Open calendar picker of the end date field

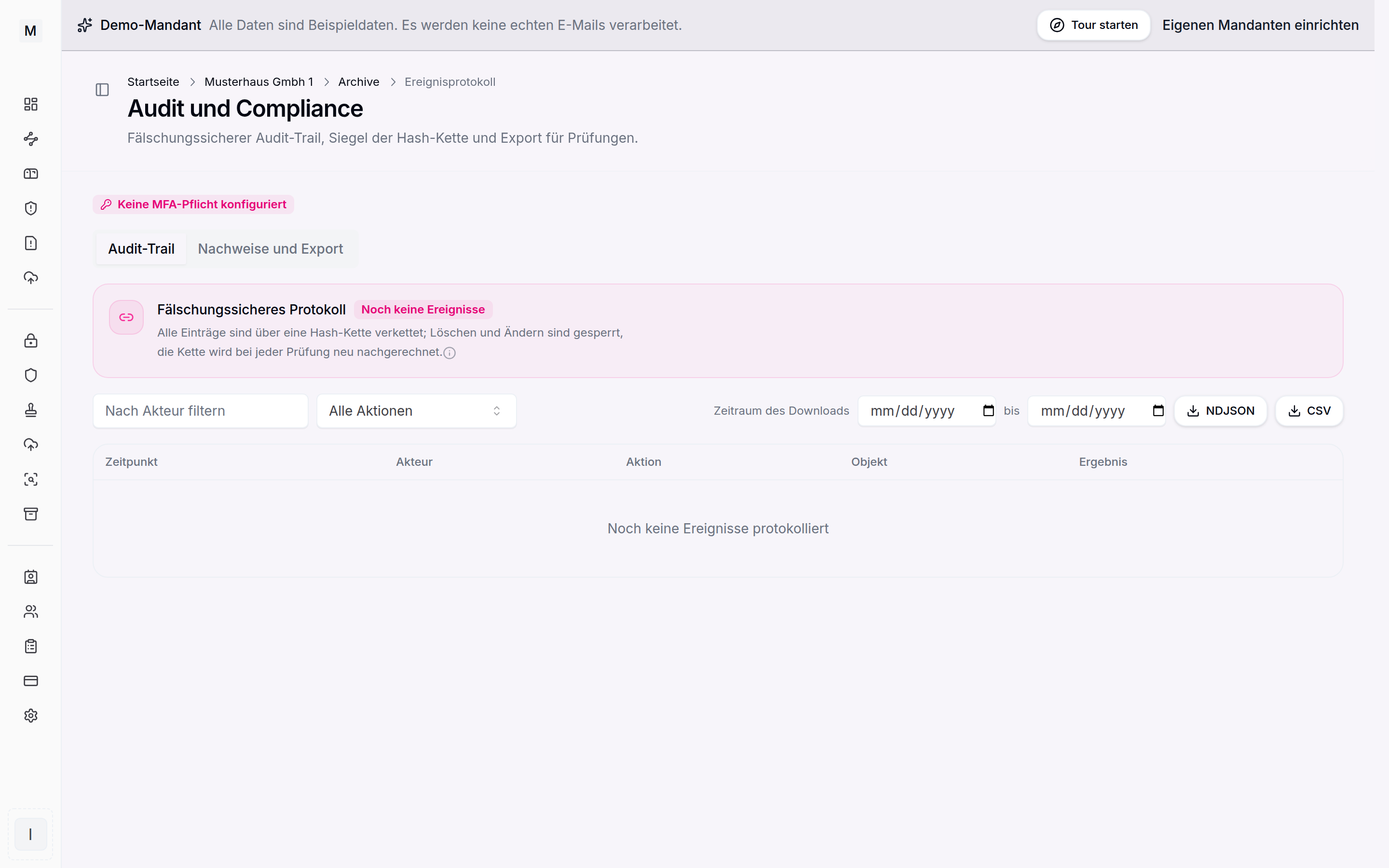click(x=1158, y=410)
